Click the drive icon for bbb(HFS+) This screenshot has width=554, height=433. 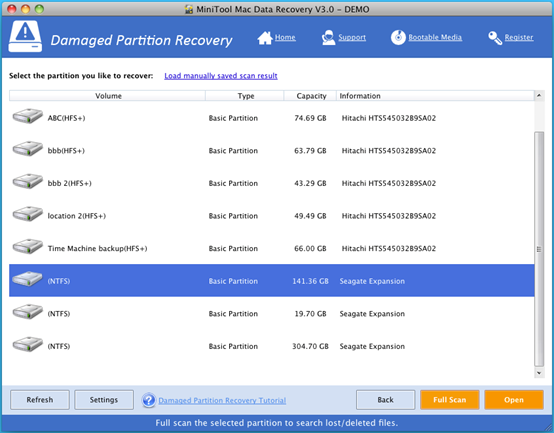click(28, 149)
